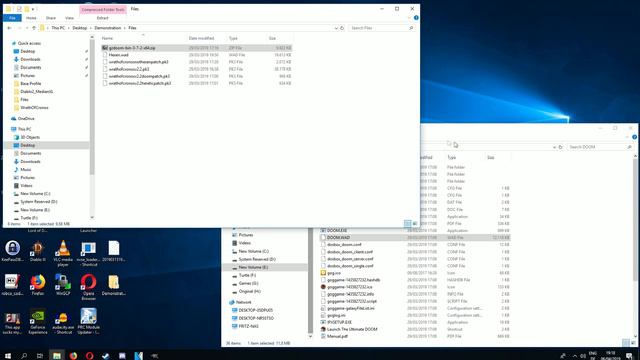The height and width of the screenshot is (360, 640).
Task: Click Desktop in the address bar breadcrumb
Action: [80, 28]
